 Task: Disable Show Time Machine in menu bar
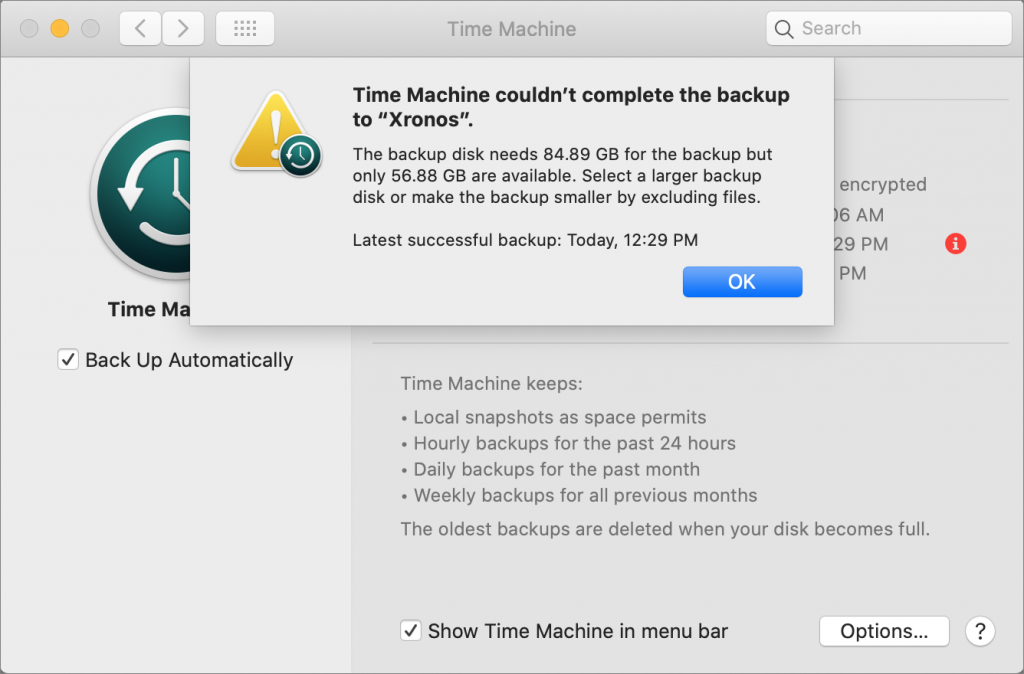(410, 631)
